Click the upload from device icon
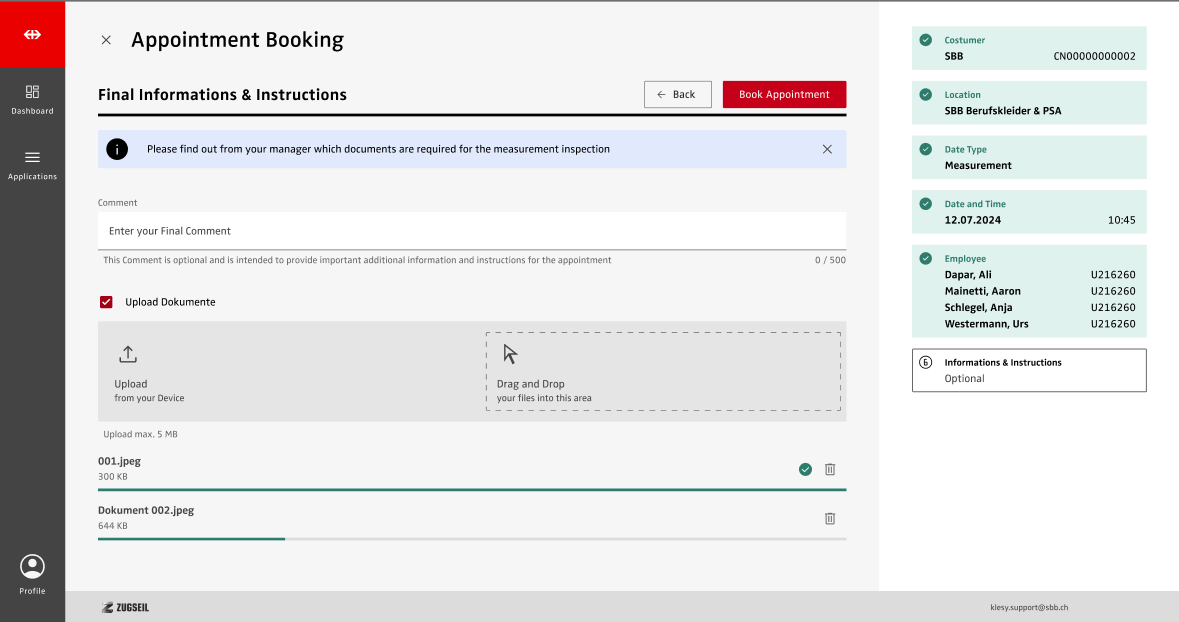Viewport: 1179px width, 622px height. point(128,354)
